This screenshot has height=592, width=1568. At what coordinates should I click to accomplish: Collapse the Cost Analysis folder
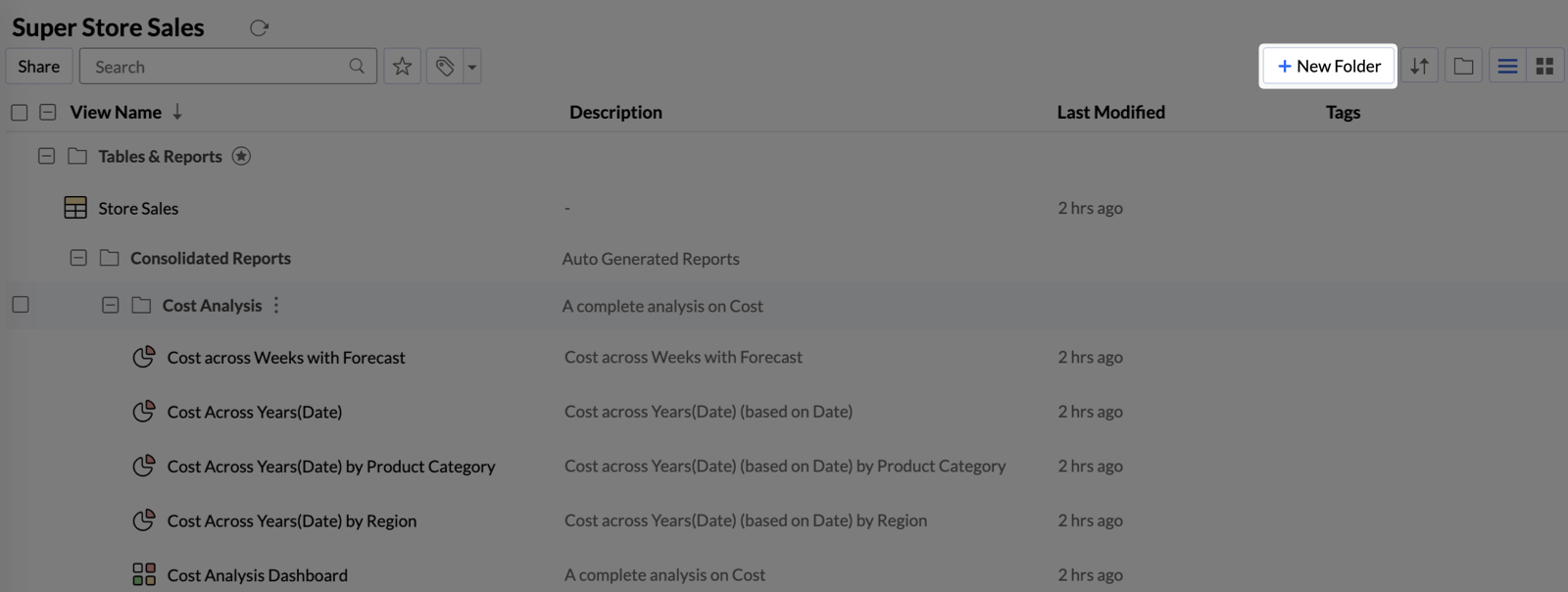click(111, 305)
